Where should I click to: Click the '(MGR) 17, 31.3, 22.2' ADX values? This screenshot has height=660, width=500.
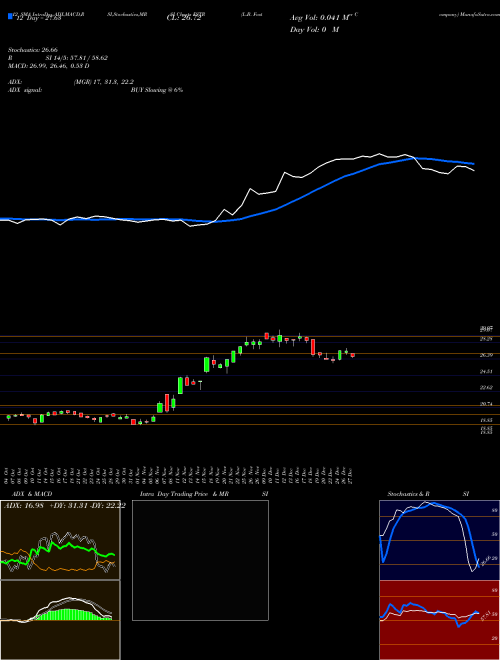tap(104, 82)
